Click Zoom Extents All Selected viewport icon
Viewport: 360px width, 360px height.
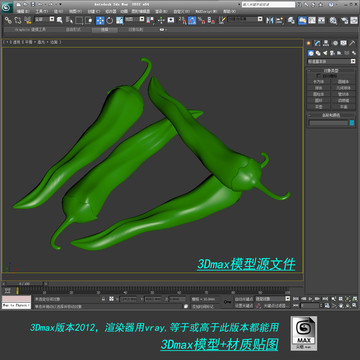tap(354, 298)
